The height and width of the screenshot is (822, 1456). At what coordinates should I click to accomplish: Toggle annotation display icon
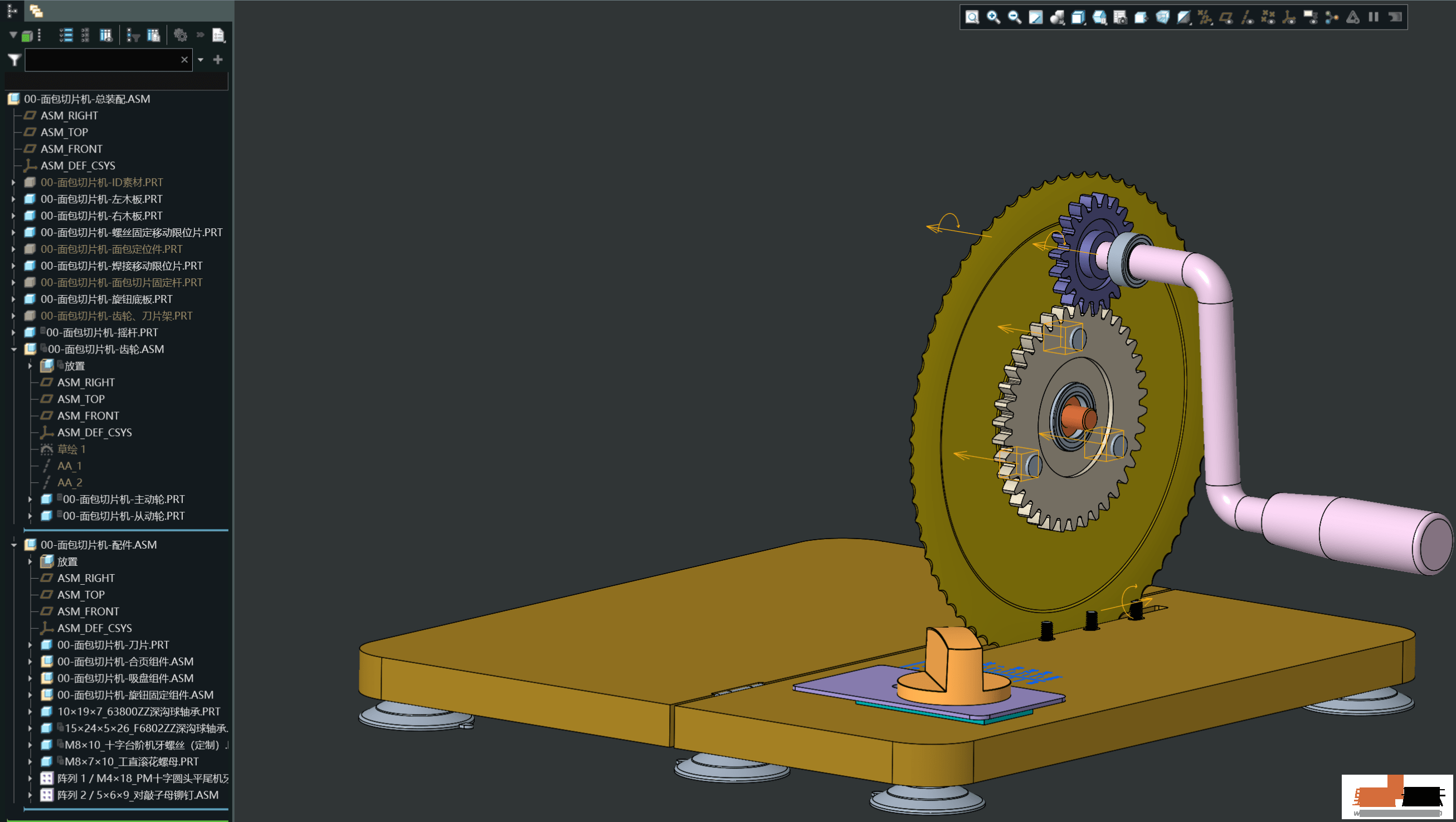coord(1310,17)
